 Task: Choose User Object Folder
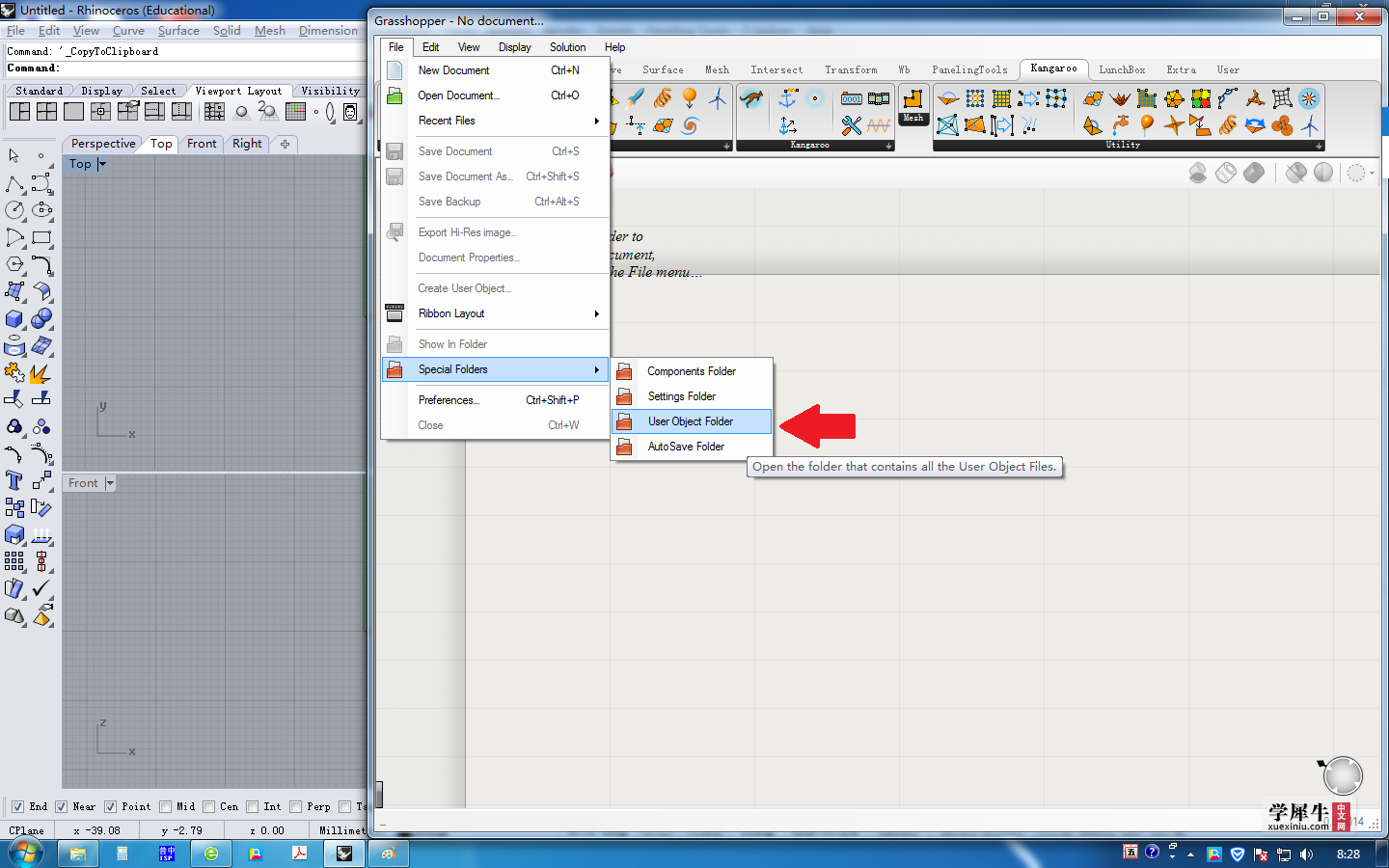(692, 421)
